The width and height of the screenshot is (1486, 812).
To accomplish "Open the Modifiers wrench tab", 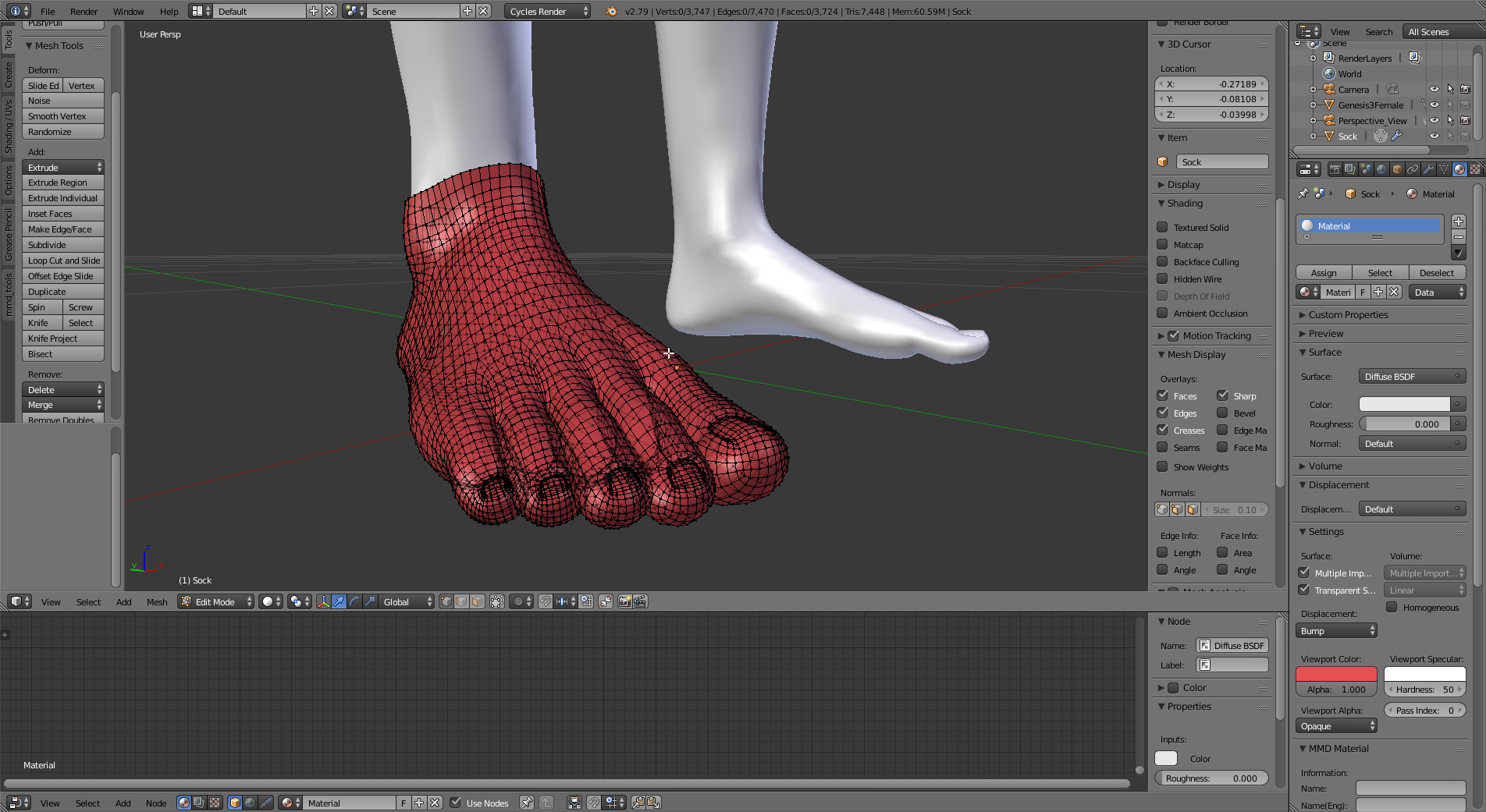I will 1428,169.
